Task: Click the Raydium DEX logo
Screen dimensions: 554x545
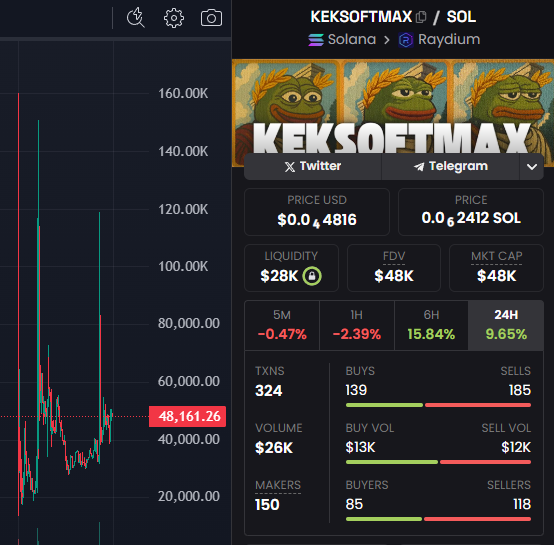Action: click(406, 40)
